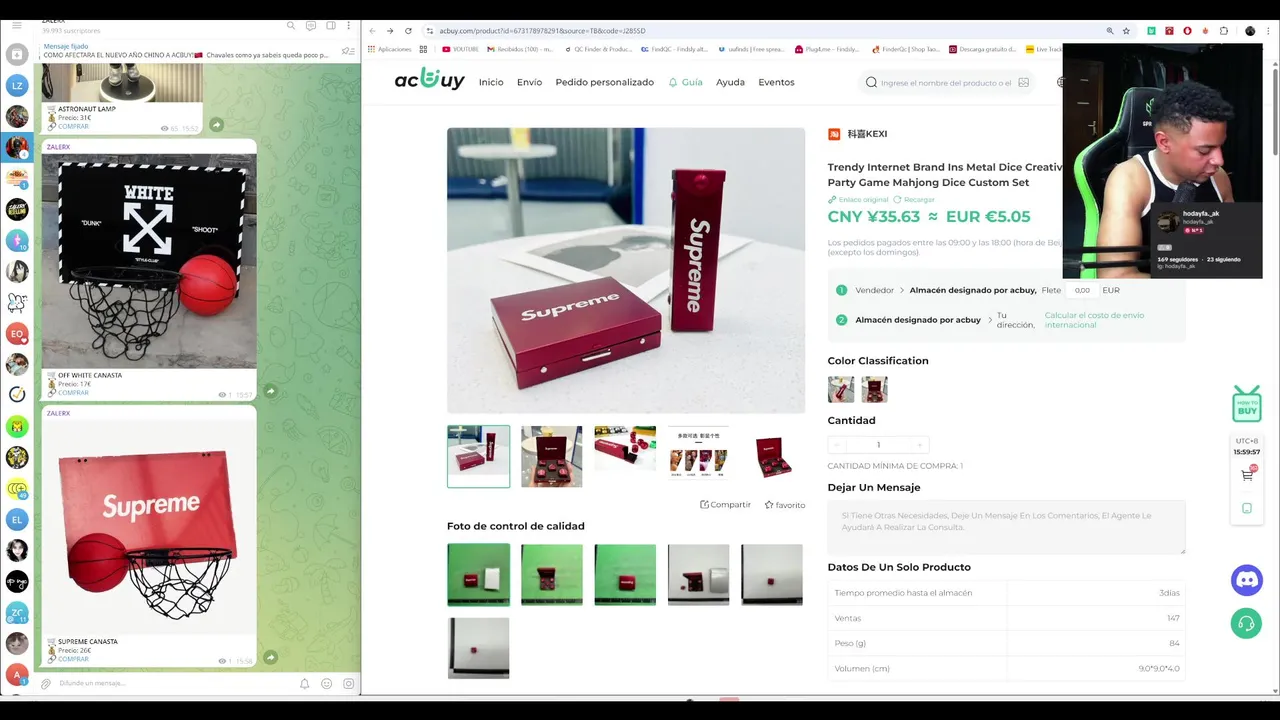
Task: Calculate international shipping cost link
Action: (x=1094, y=320)
